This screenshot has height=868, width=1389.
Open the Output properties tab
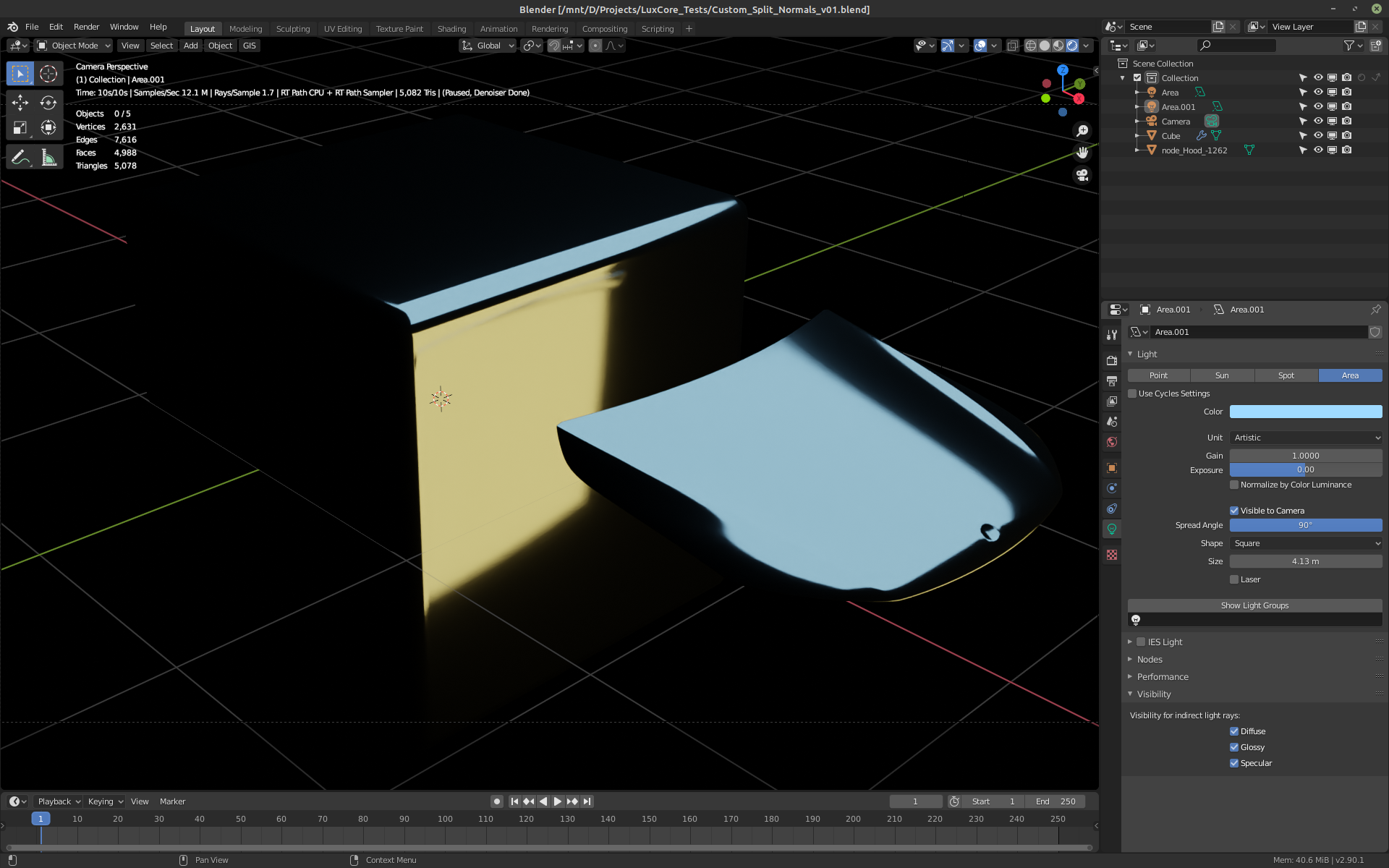tap(1112, 380)
